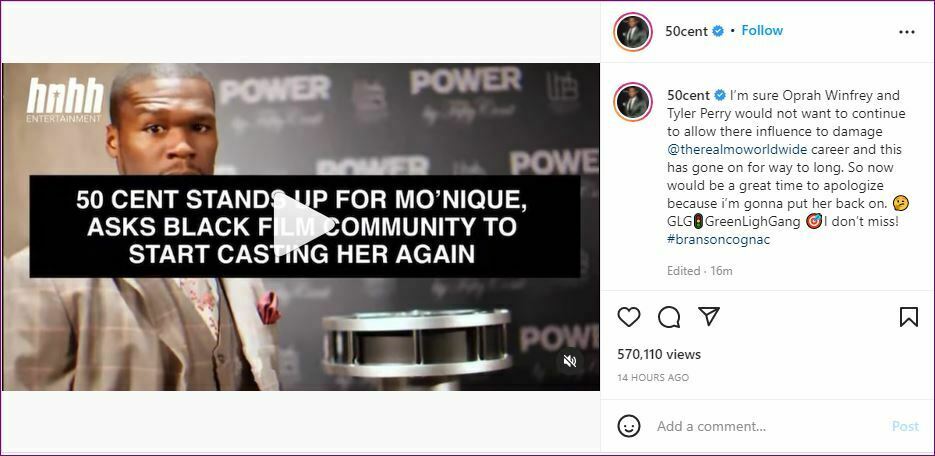Click the 50cent username in the caption
The image size is (935, 456).
coord(688,95)
